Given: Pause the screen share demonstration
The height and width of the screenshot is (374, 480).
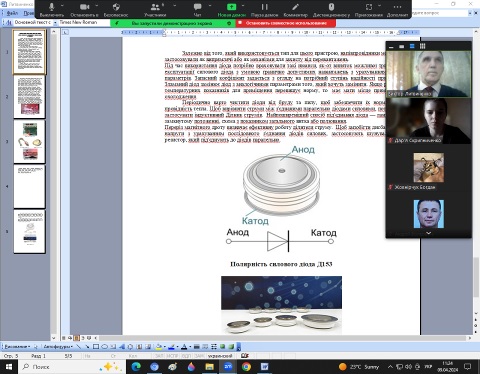Looking at the screenshot, I should point(264,9).
